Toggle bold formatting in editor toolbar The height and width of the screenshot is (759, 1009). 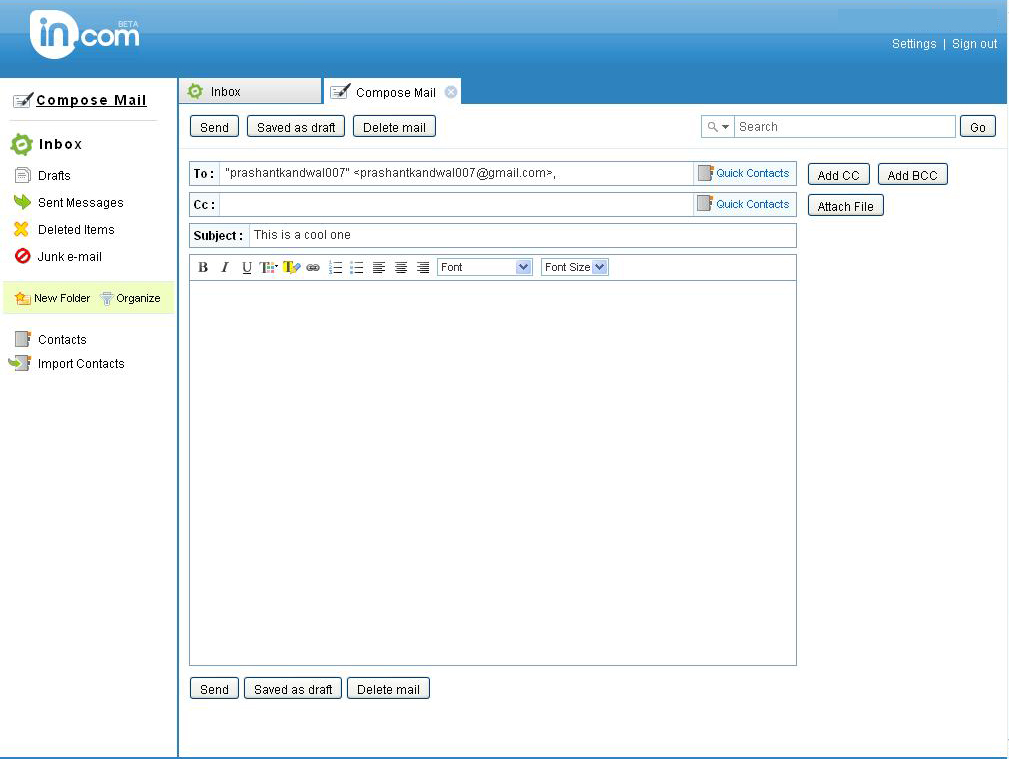203,268
